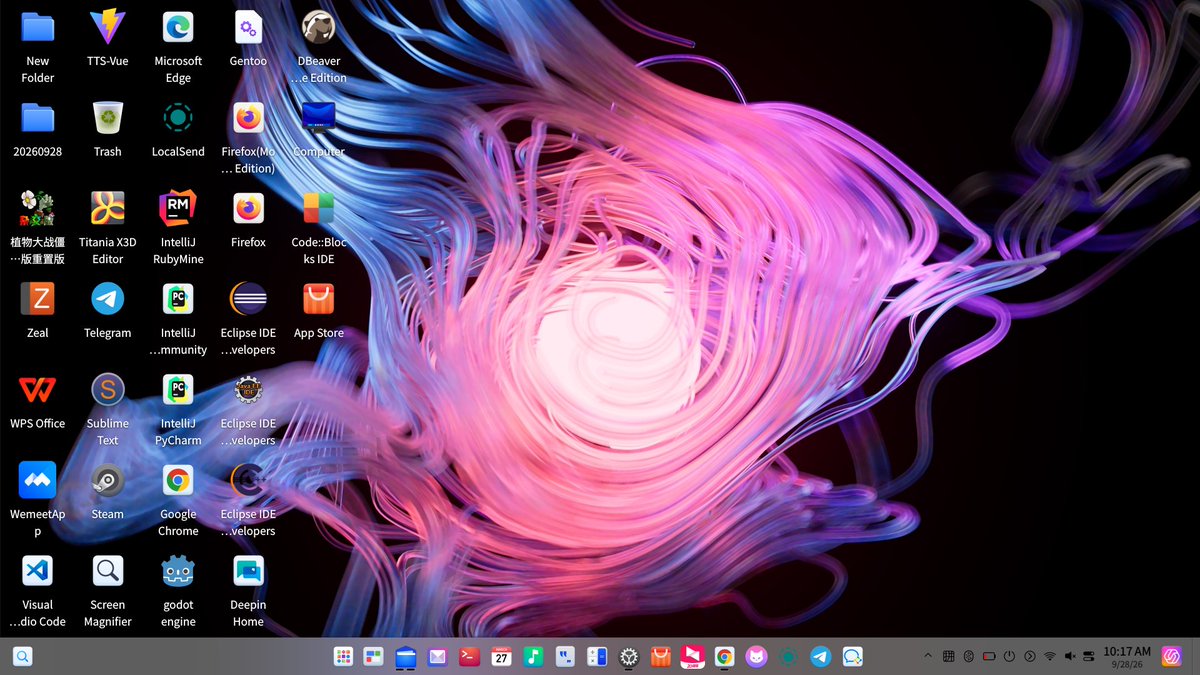This screenshot has height=675, width=1200.
Task: Open the app launcher grid in the dock
Action: pyautogui.click(x=343, y=657)
